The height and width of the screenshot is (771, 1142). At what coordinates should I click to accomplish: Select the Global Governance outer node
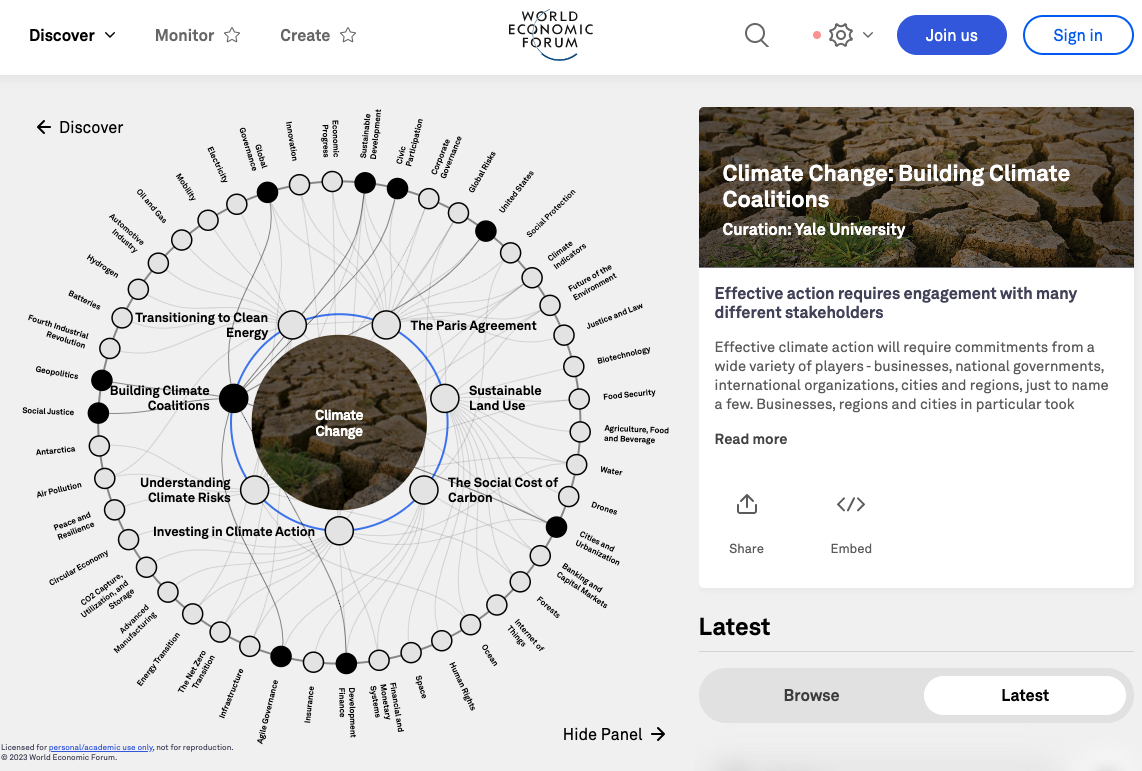(267, 192)
